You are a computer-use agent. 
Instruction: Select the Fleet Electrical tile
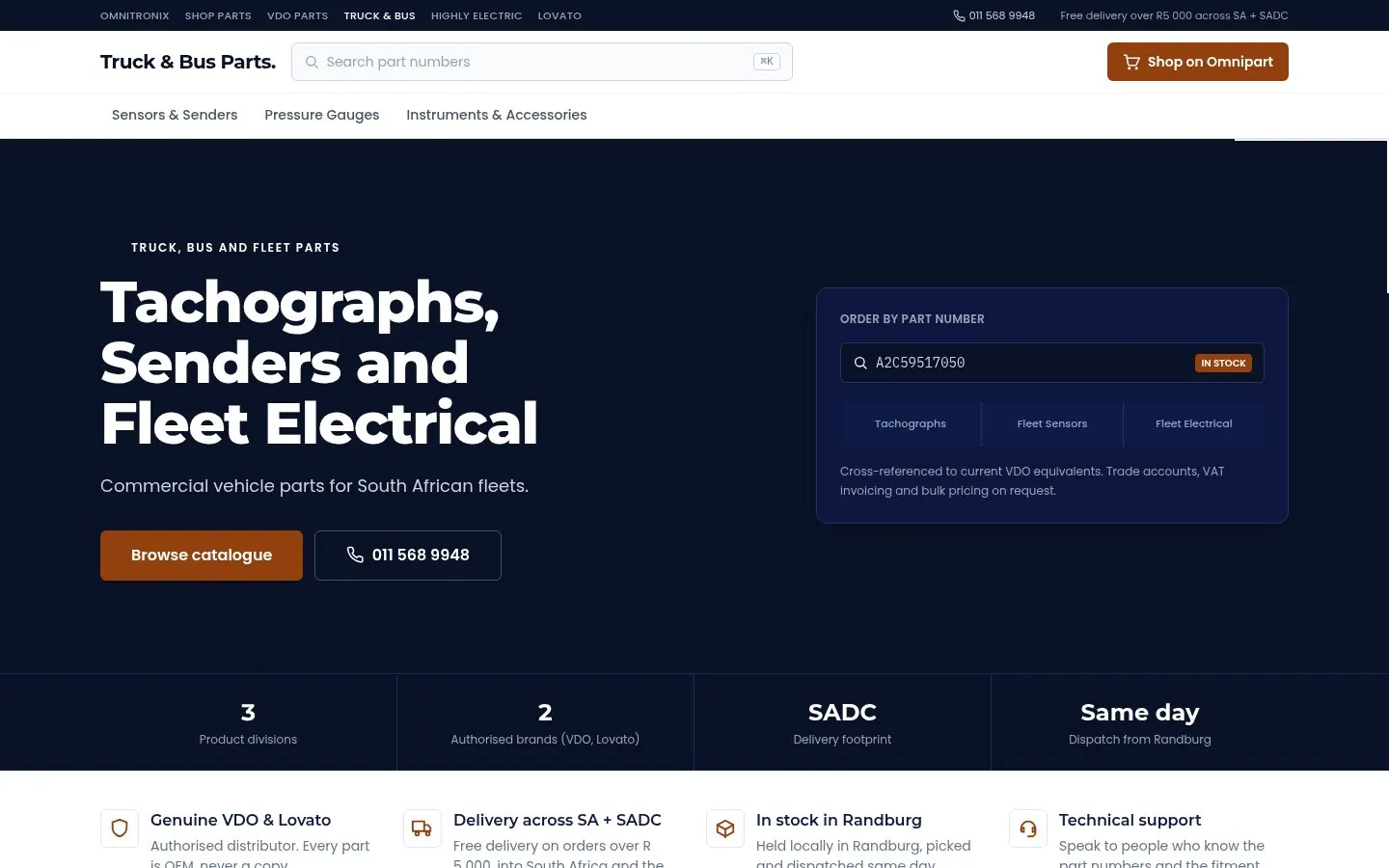[x=1194, y=424]
